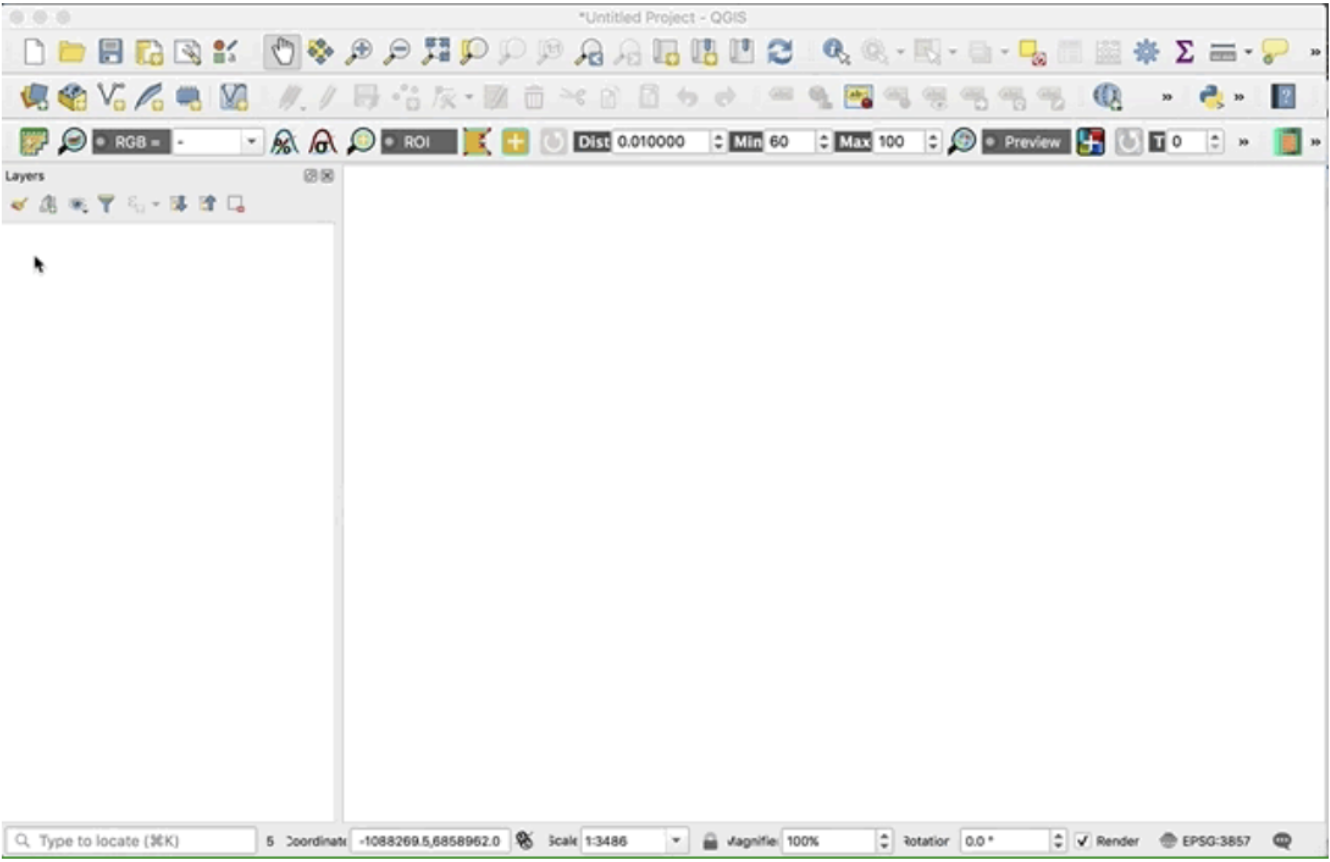Viewport: 1330px width, 862px height.
Task: Toggle the RGB display button
Action: 130,142
